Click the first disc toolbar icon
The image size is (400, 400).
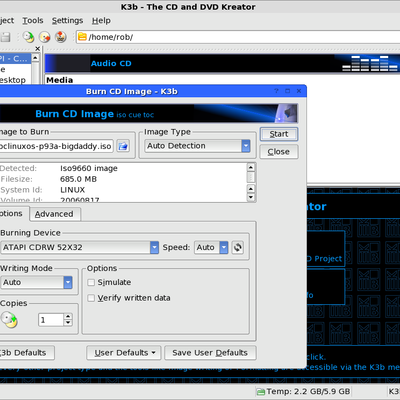(x=28, y=37)
